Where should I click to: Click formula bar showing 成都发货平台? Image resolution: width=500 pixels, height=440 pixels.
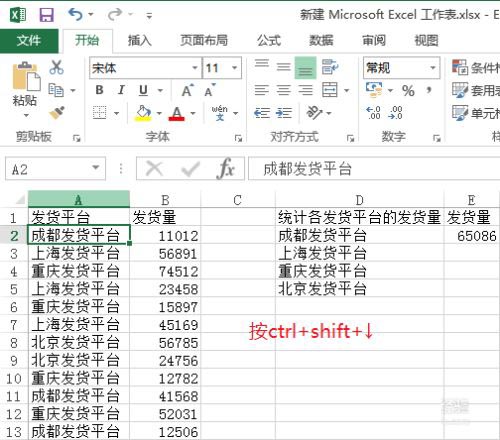[374, 169]
